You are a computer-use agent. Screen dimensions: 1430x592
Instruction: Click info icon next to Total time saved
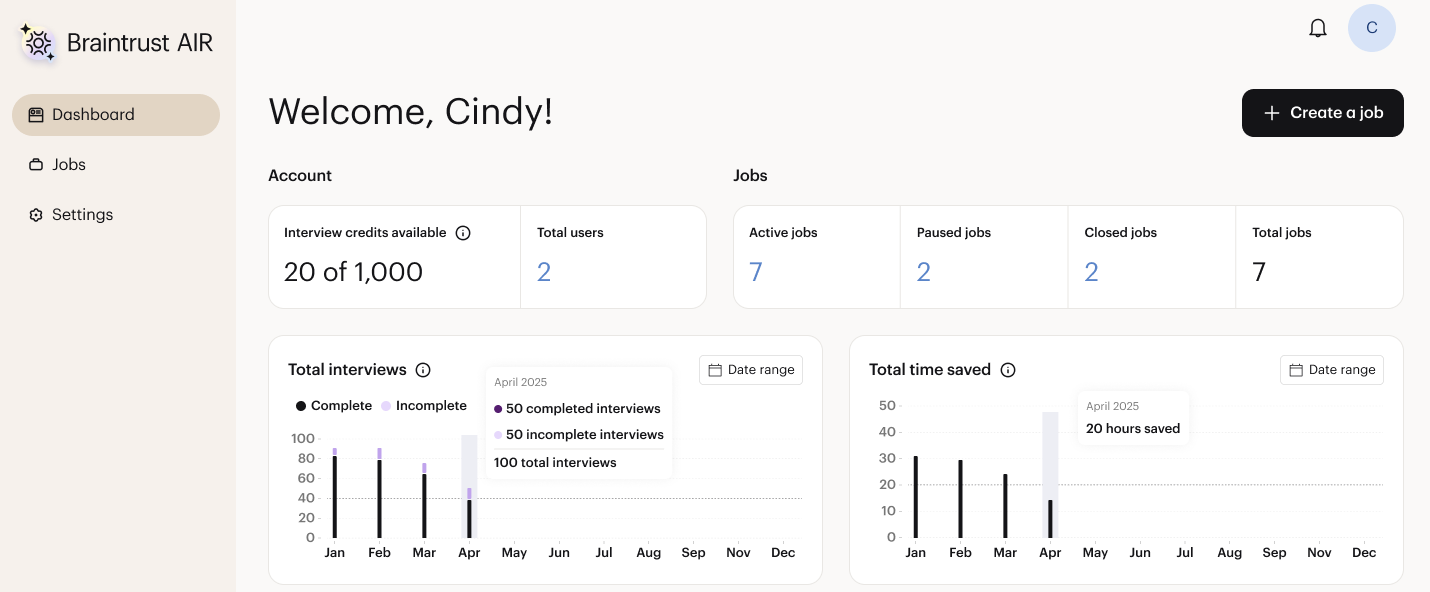1008,370
